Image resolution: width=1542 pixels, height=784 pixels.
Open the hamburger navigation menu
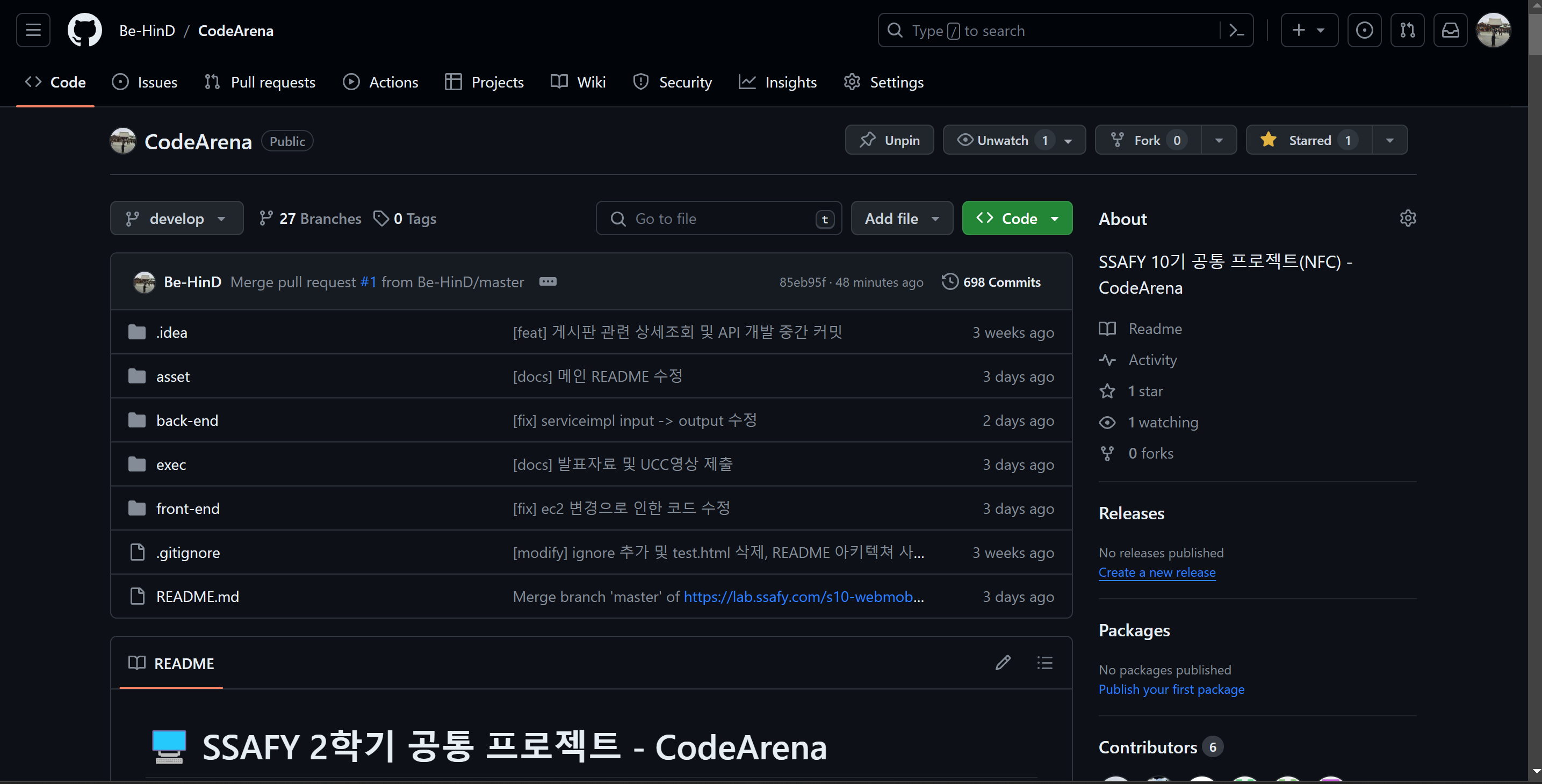33,30
